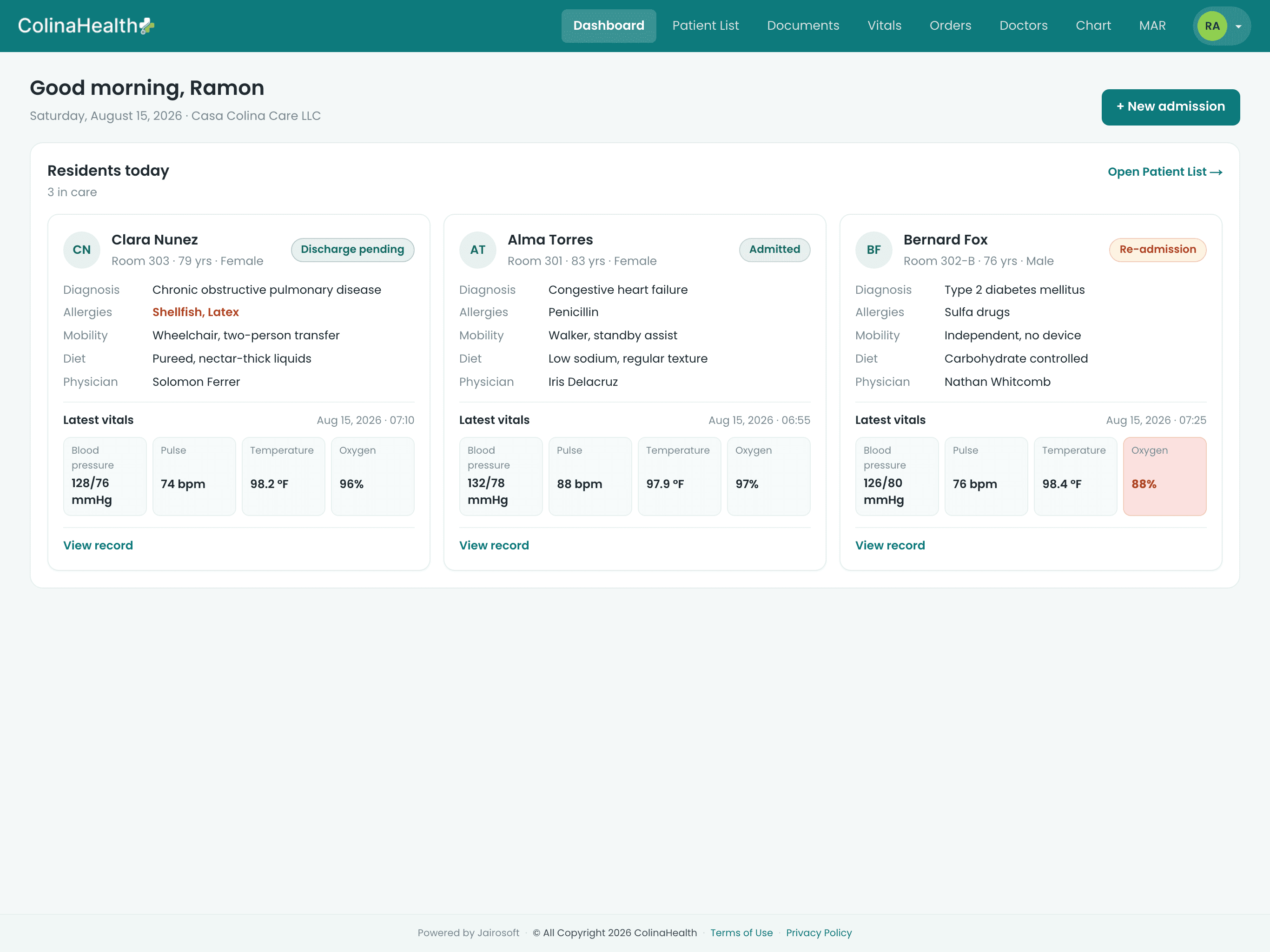View record for Bernard Fox

[890, 545]
